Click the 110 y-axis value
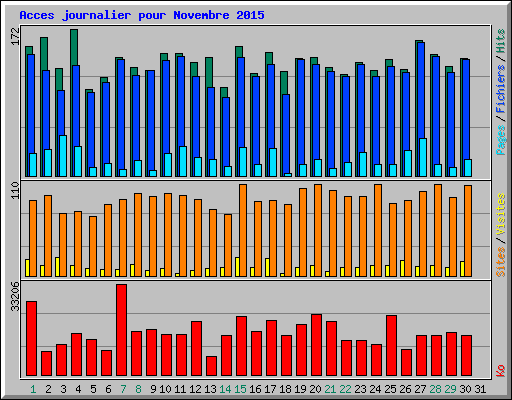The image size is (512, 400). pos(15,190)
